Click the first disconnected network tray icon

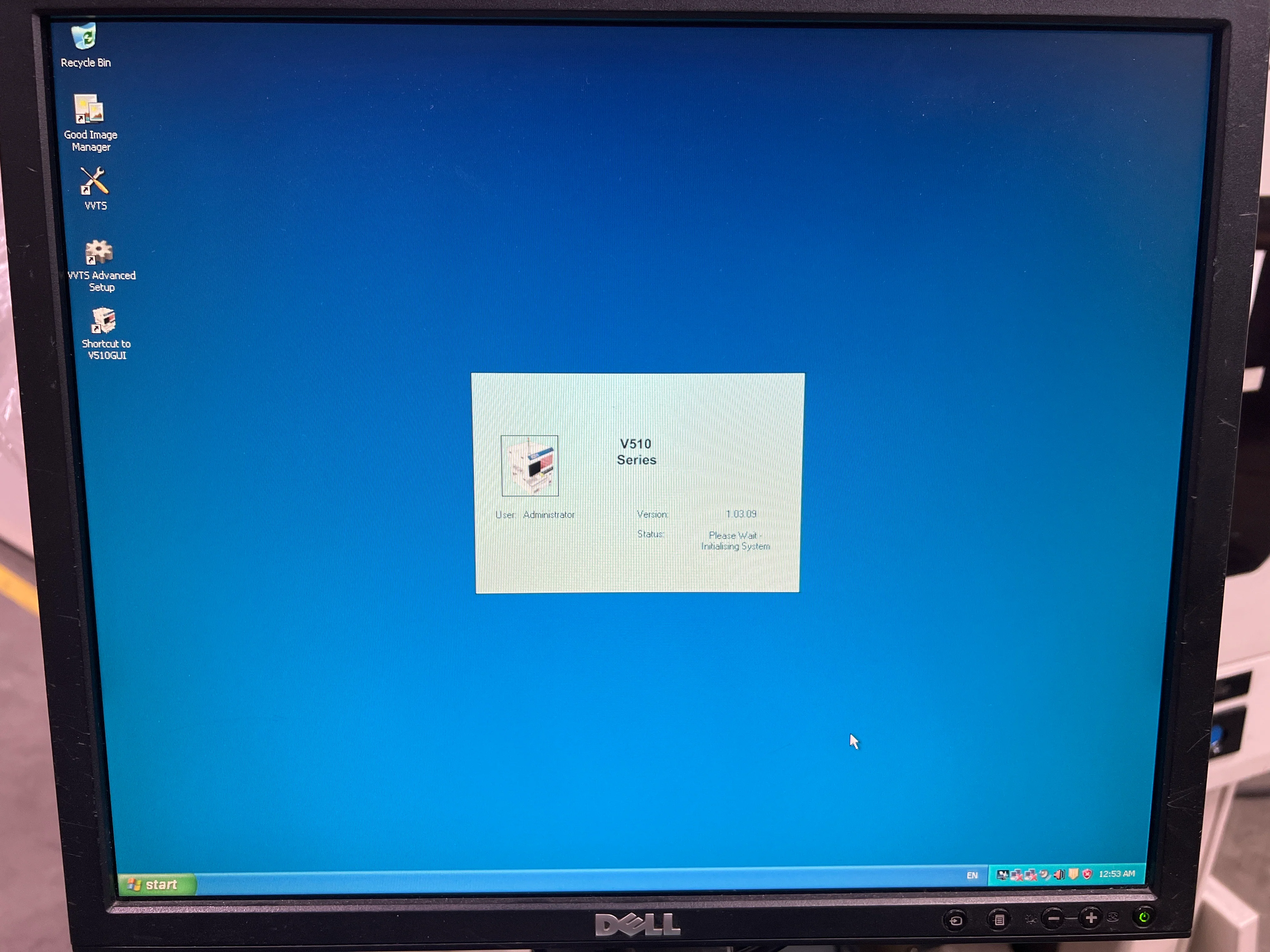click(1016, 874)
